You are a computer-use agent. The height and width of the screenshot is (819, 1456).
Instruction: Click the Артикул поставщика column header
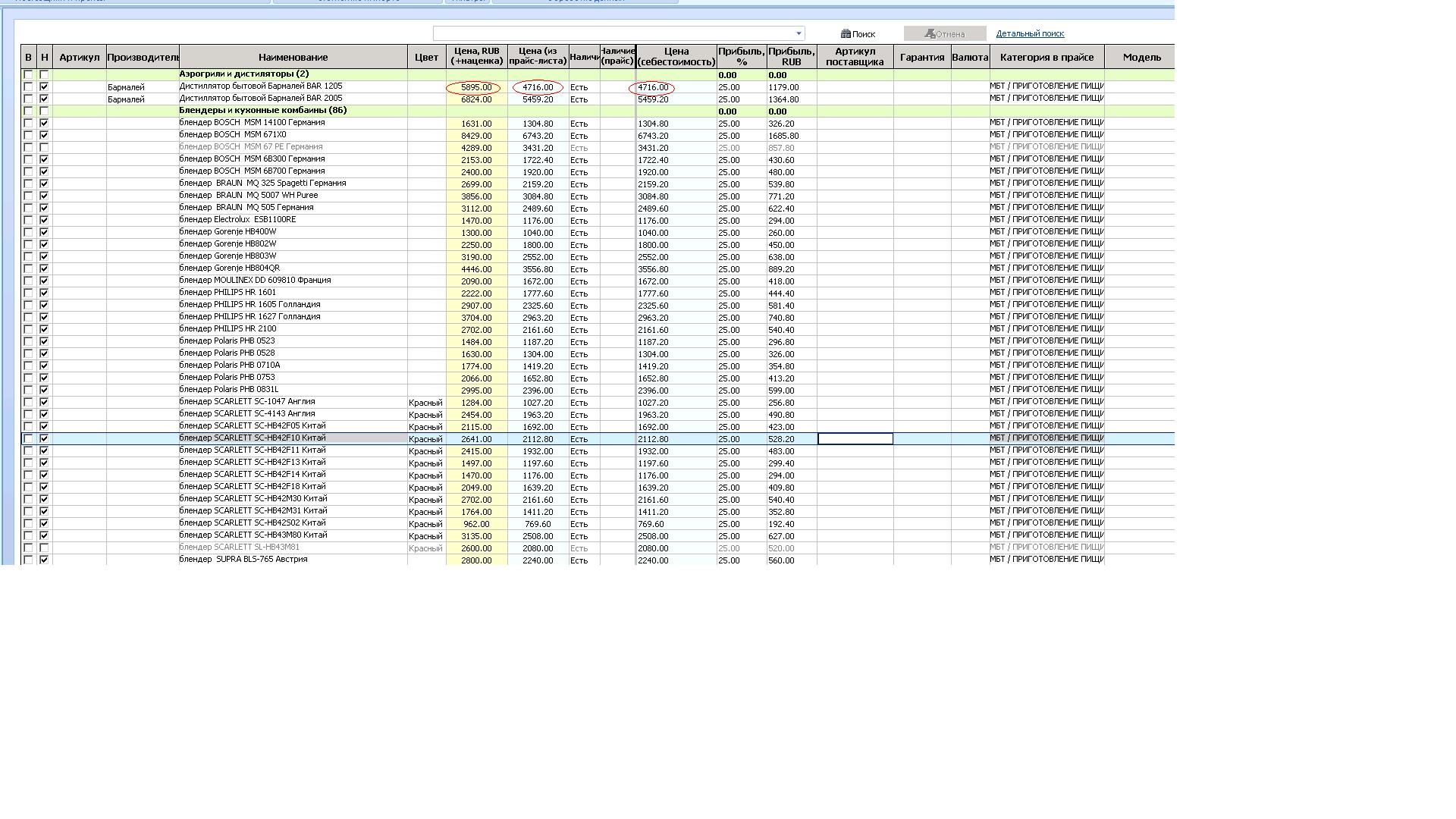(855, 57)
